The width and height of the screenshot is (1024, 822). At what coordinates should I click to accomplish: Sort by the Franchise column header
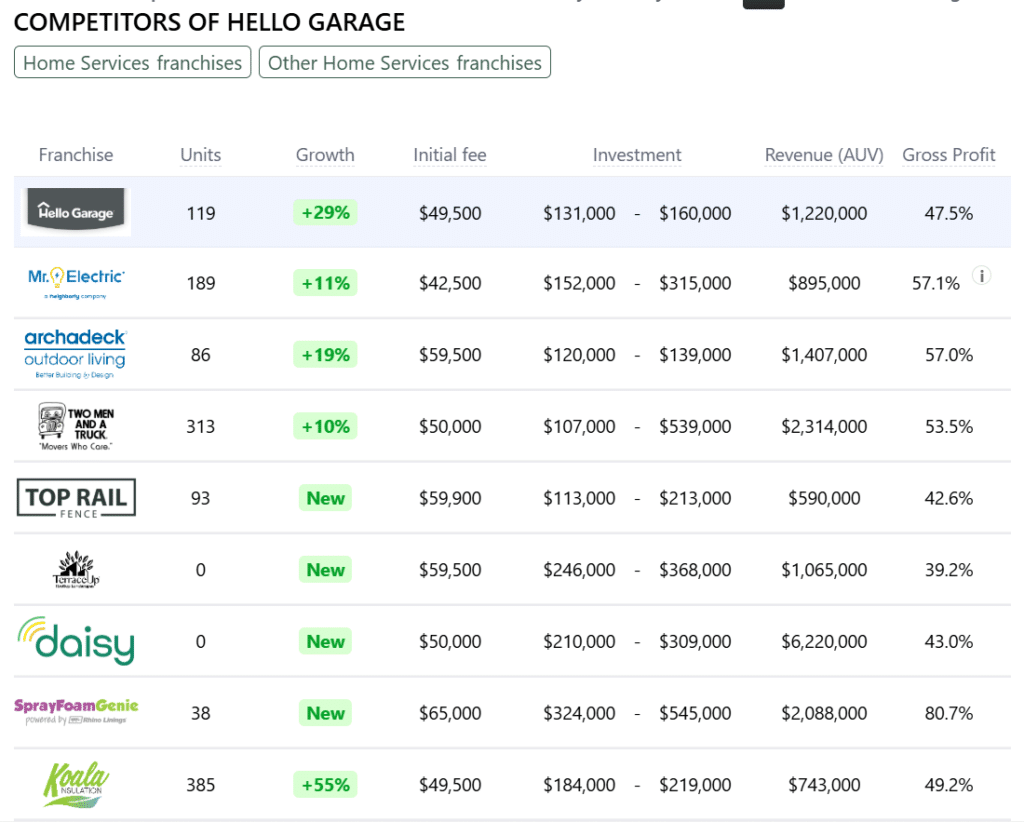pyautogui.click(x=76, y=155)
